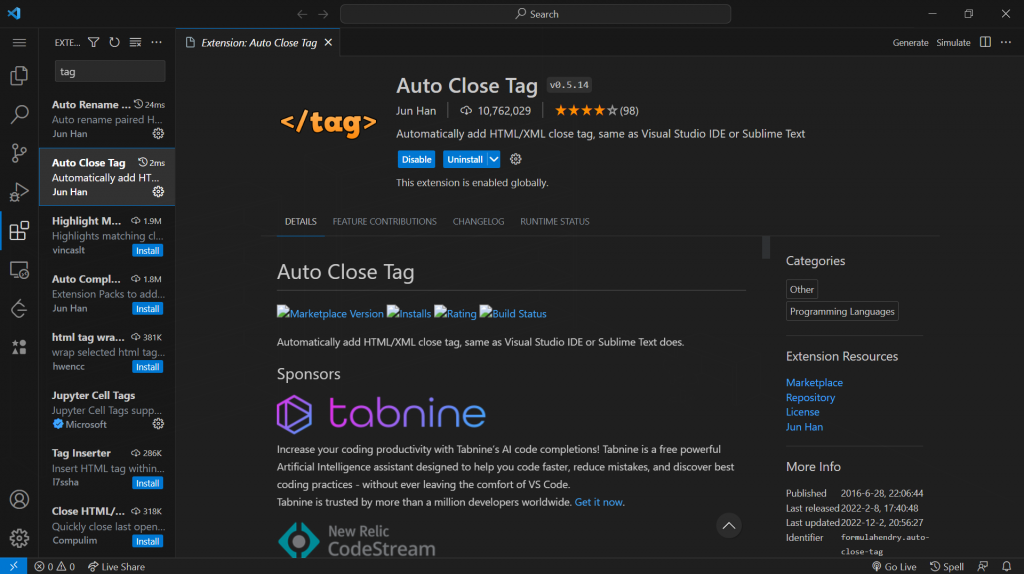Image resolution: width=1024 pixels, height=574 pixels.
Task: Open errors and warnings status item
Action: click(54, 566)
